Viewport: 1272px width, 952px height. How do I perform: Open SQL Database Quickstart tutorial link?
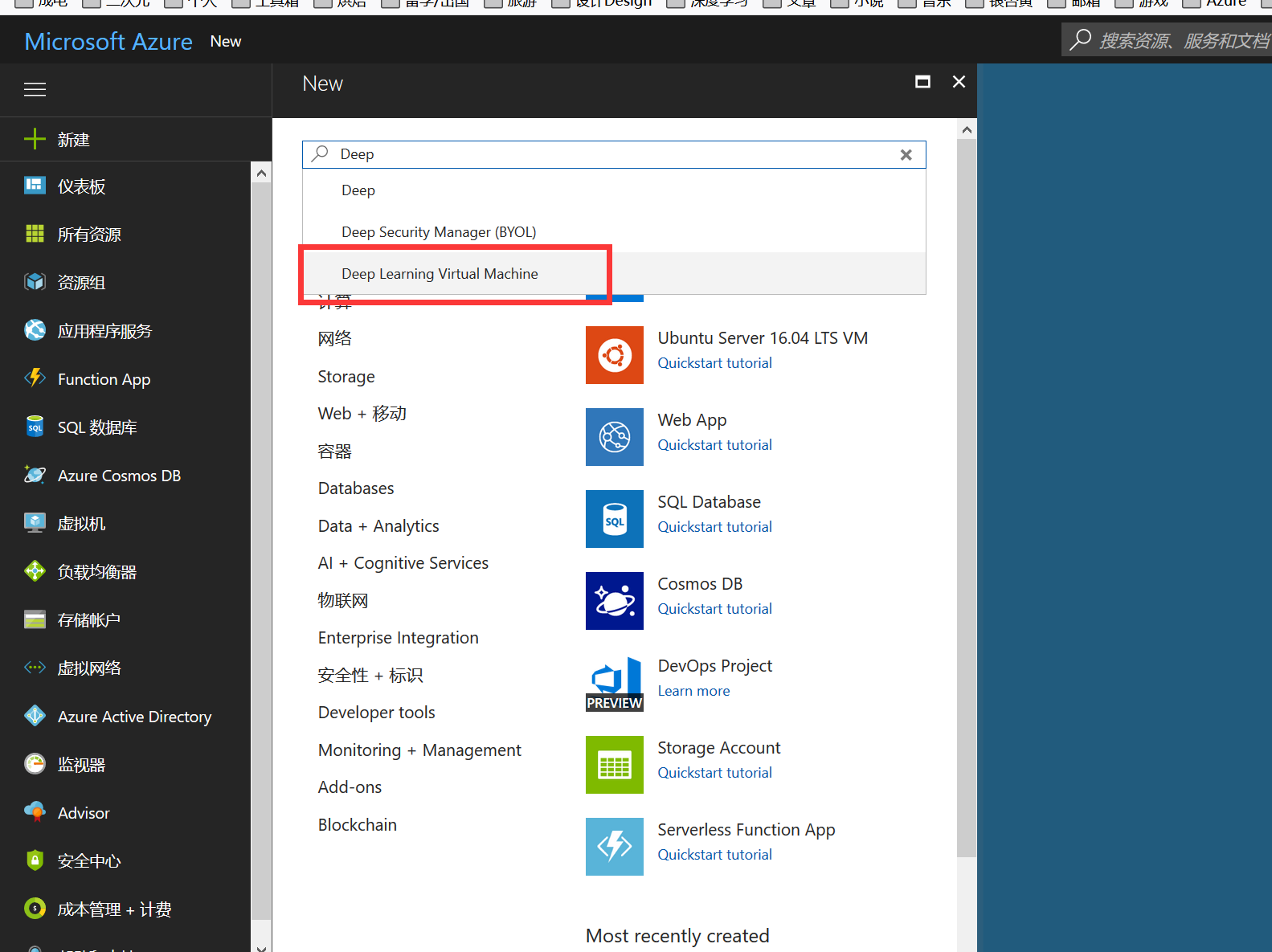click(x=715, y=527)
